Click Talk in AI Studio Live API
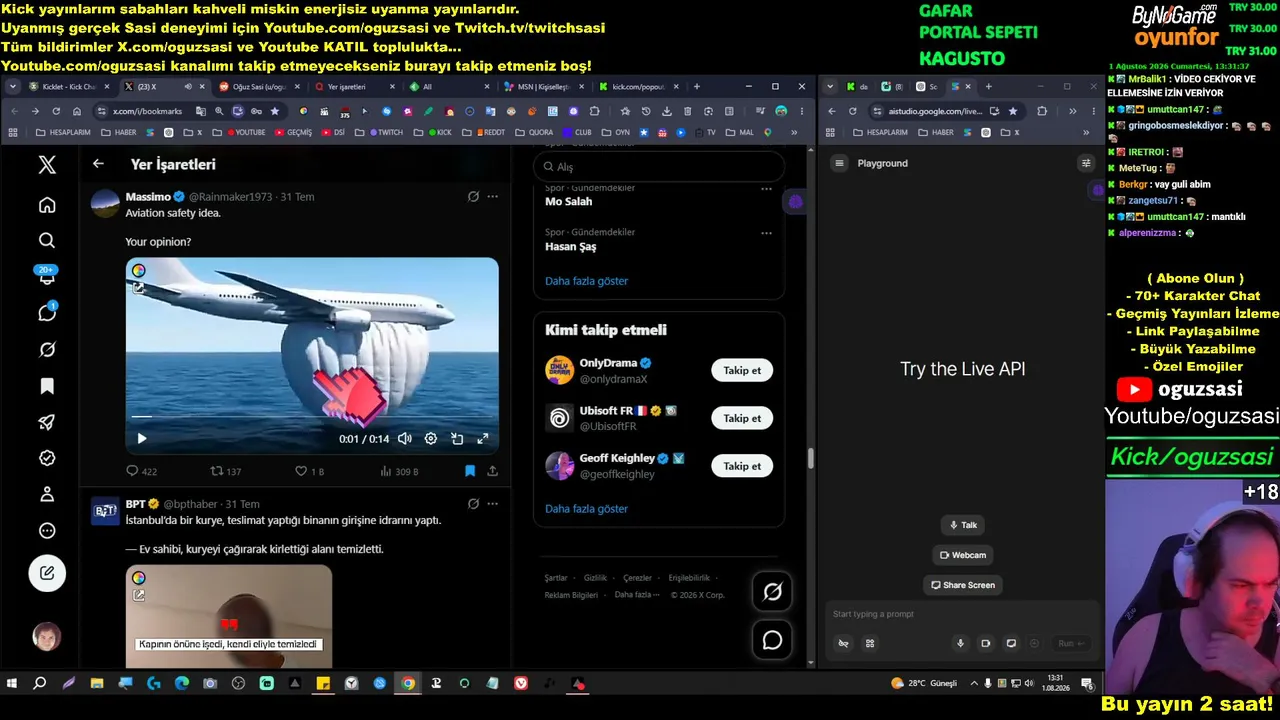1280x720 pixels. point(963,525)
